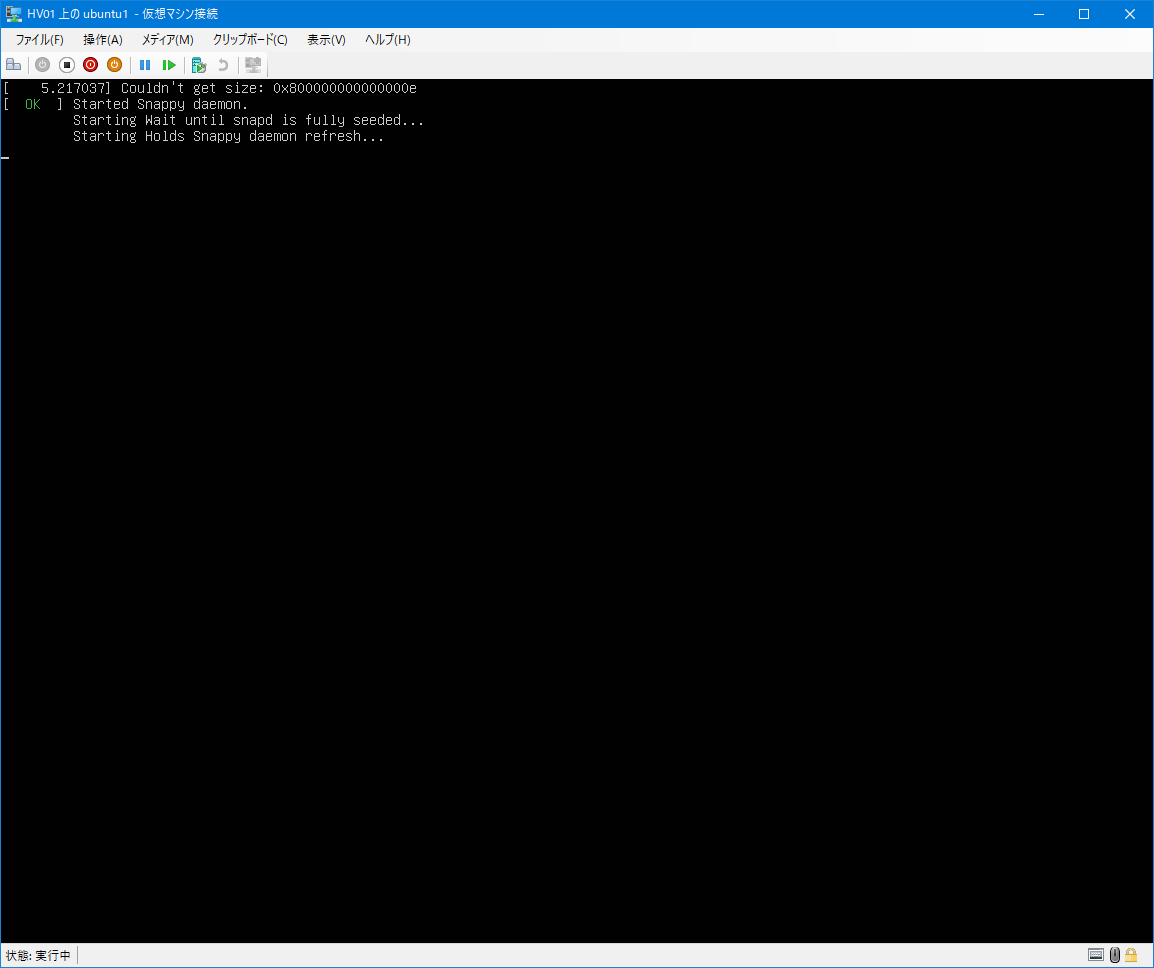1154x968 pixels.
Task: Click the keyboard icon in the status bar
Action: pos(1096,955)
